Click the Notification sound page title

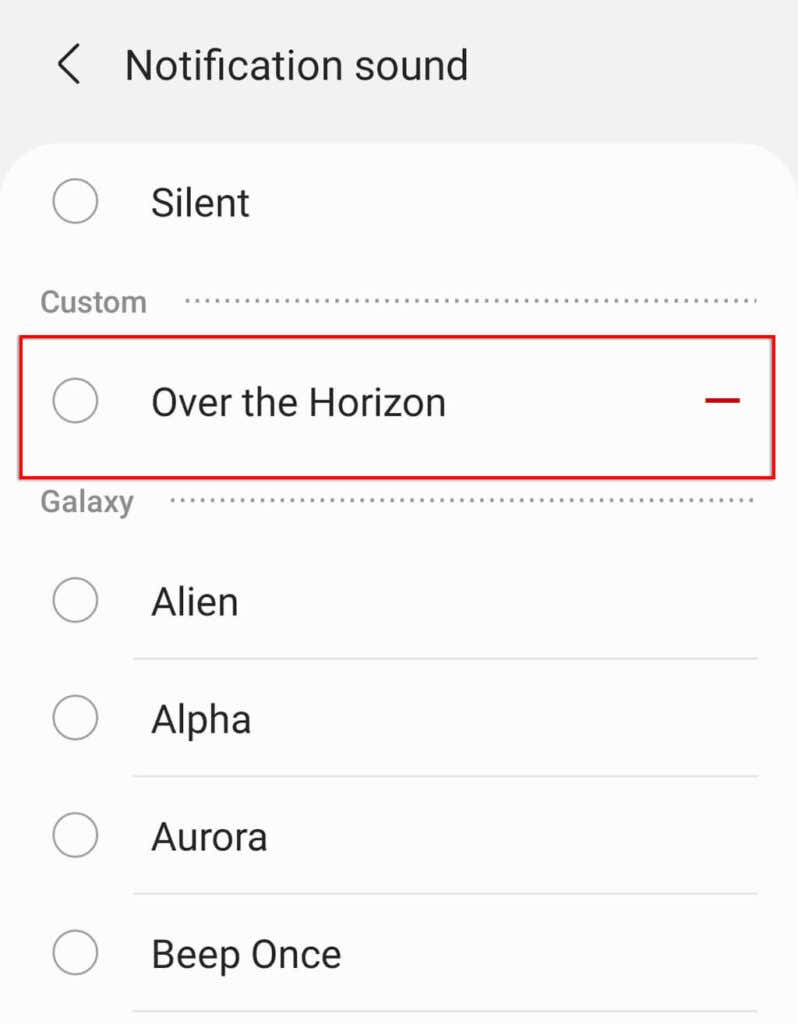pyautogui.click(x=296, y=65)
